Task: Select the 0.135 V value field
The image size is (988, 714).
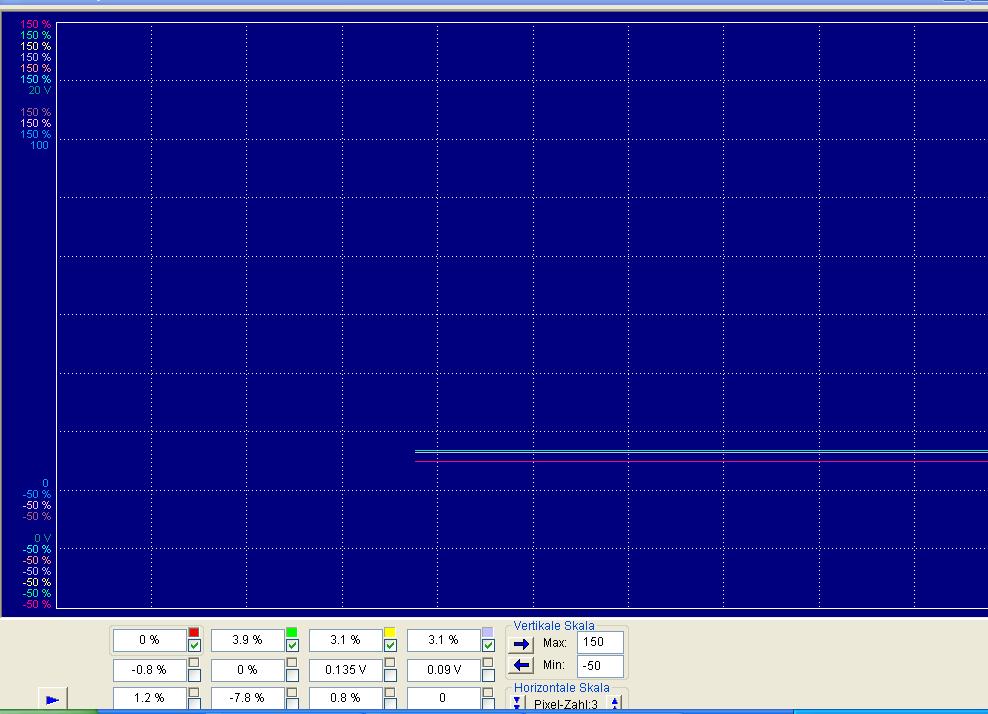Action: coord(345,670)
